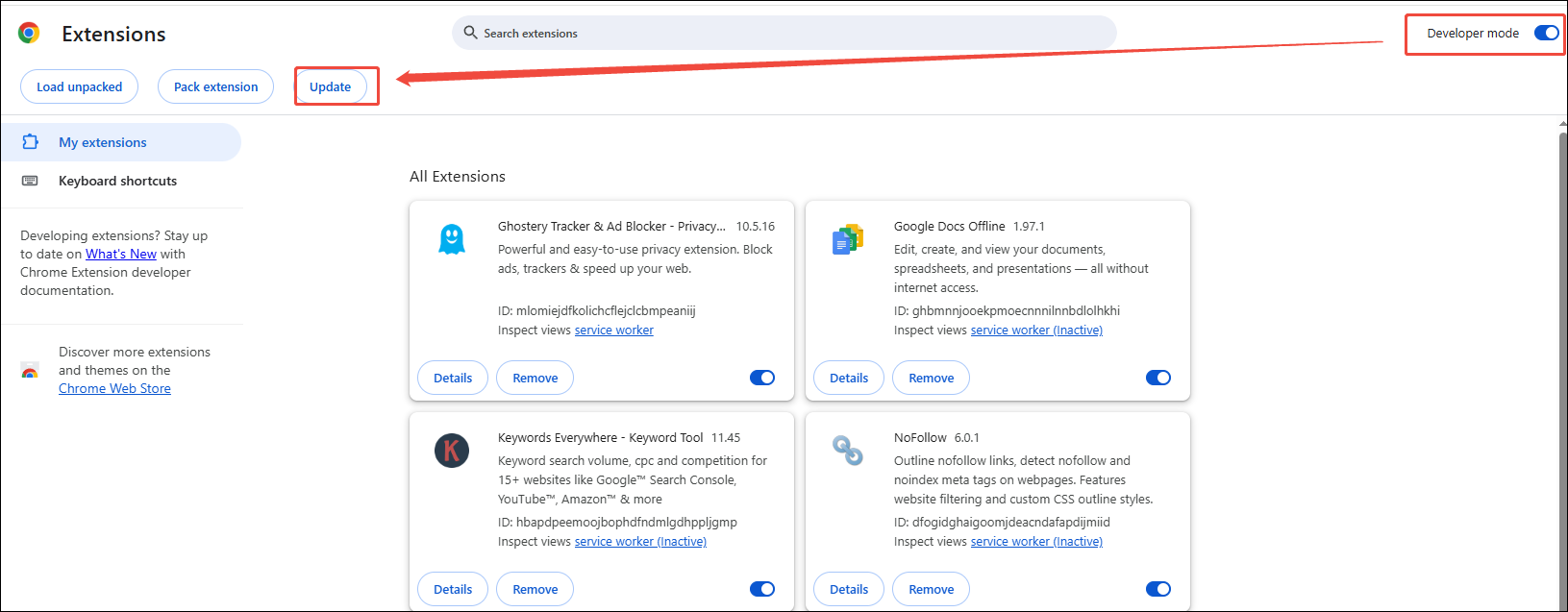
Task: Open Details for Keywords Everywhere
Action: coord(453,589)
